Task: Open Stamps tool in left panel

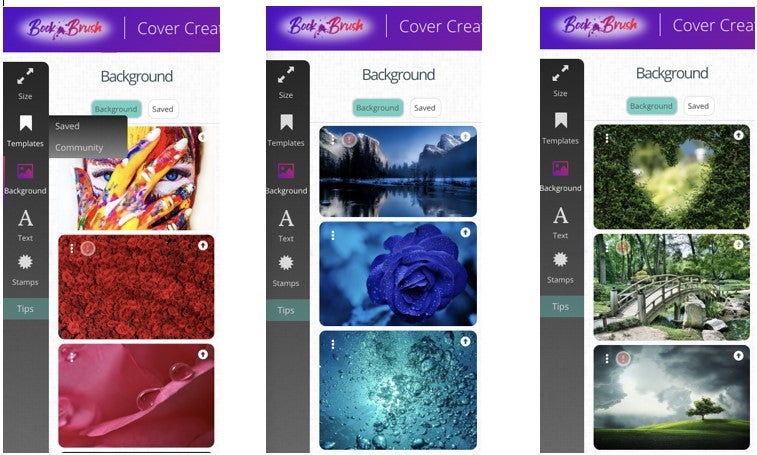Action: [x=25, y=270]
